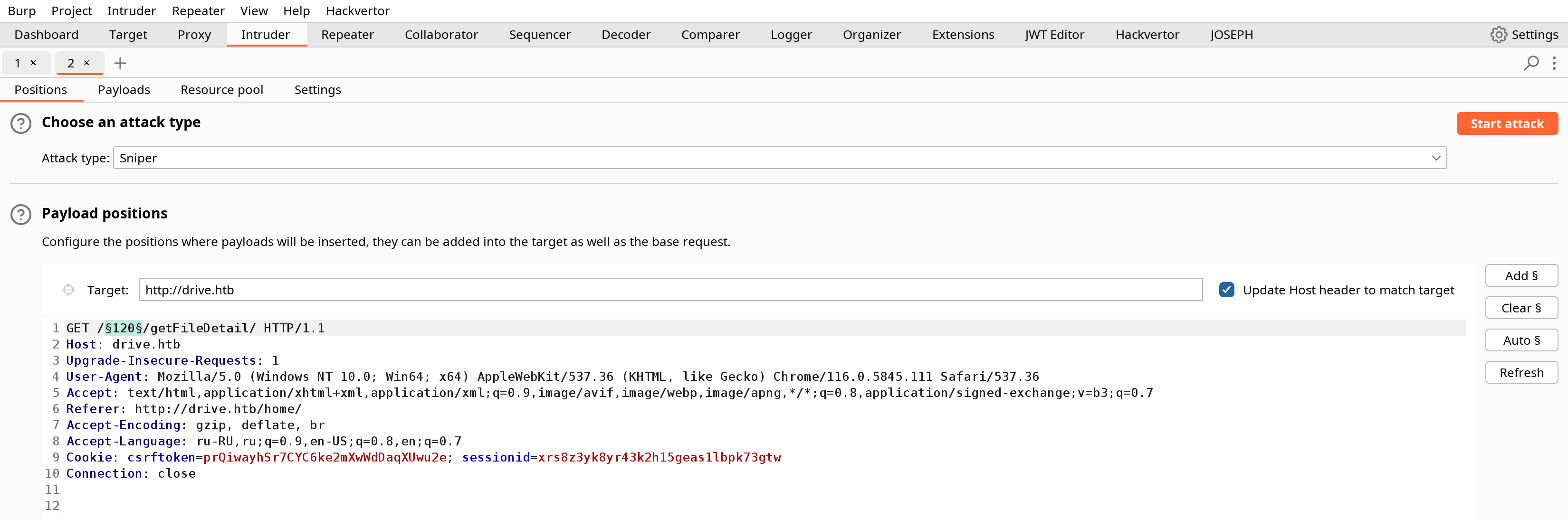Viewport: 1568px width, 519px height.
Task: Switch to the Hackvertor tool tab
Action: (x=1147, y=35)
